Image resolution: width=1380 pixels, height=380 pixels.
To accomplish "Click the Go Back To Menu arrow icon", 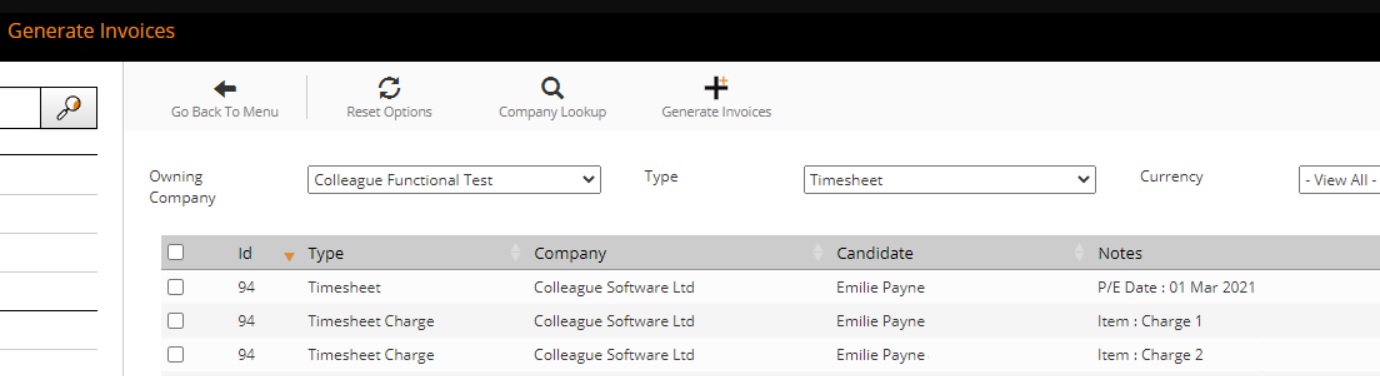I will pos(225,88).
